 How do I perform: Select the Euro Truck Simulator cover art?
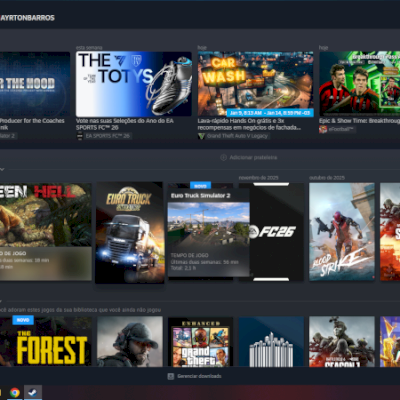tap(130, 233)
